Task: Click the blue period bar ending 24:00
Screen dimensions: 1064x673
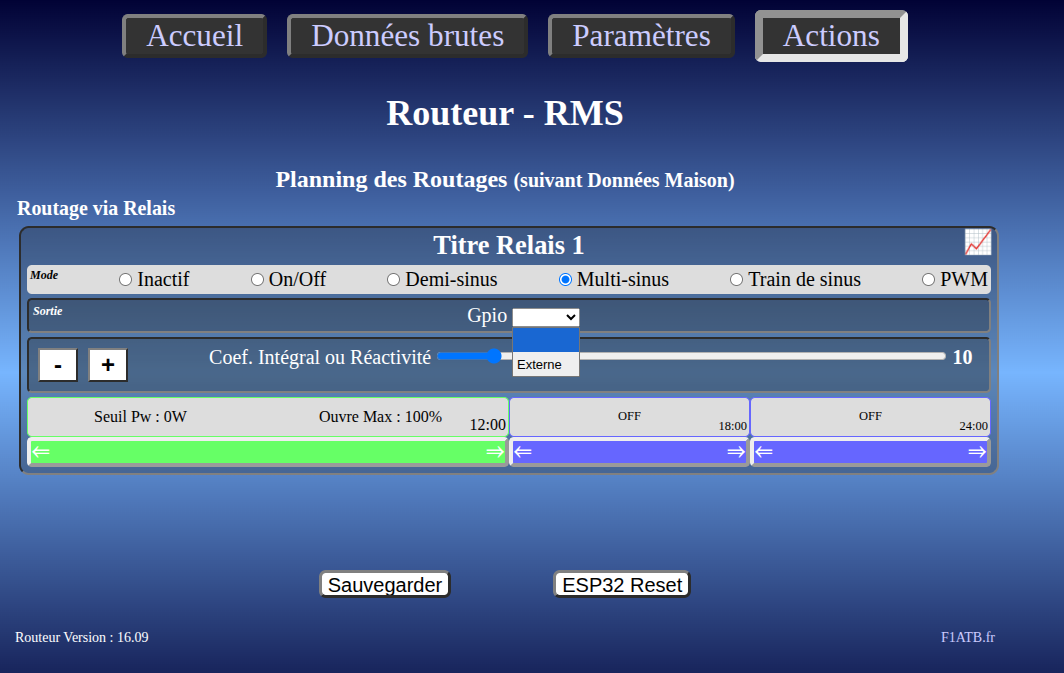Action: (870, 452)
